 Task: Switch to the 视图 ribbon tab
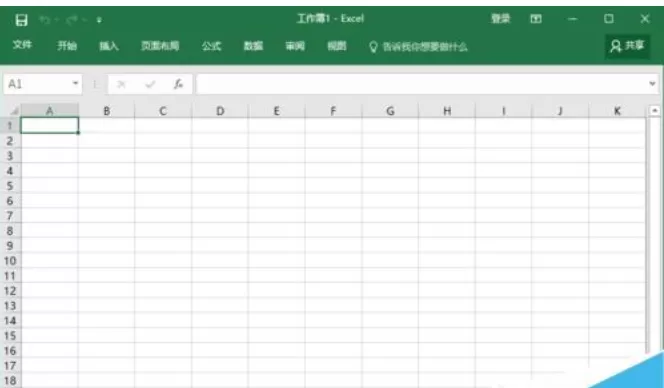coord(337,46)
